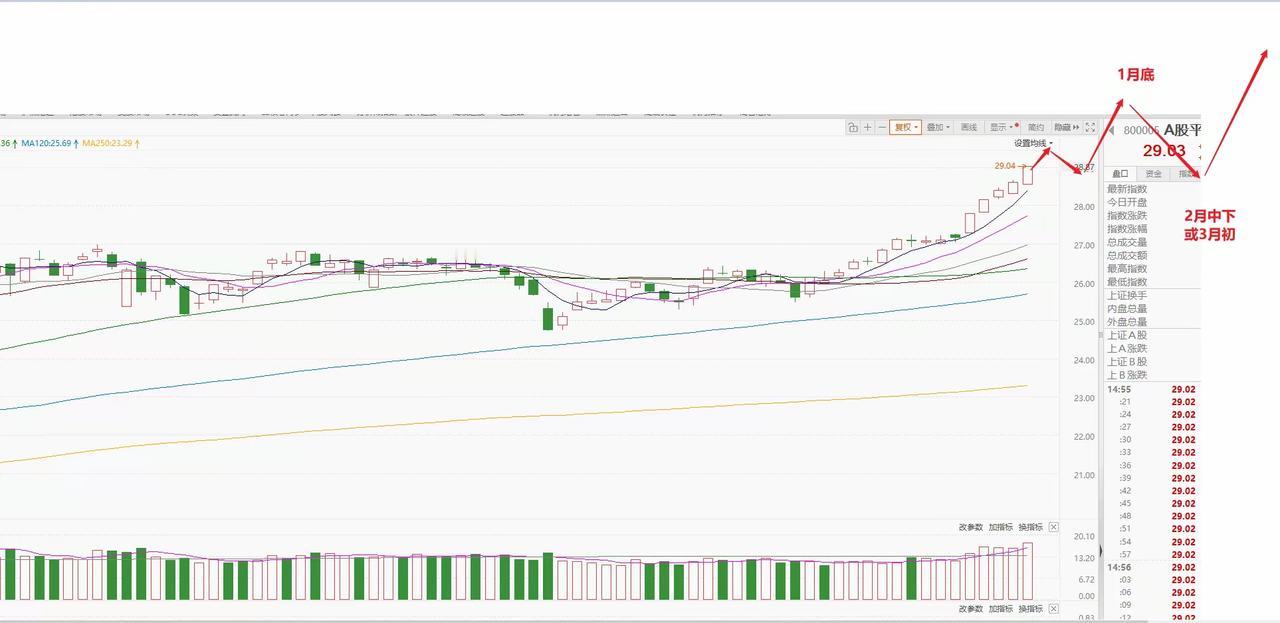Collapse right panel with divider arrow

tap(1101, 550)
